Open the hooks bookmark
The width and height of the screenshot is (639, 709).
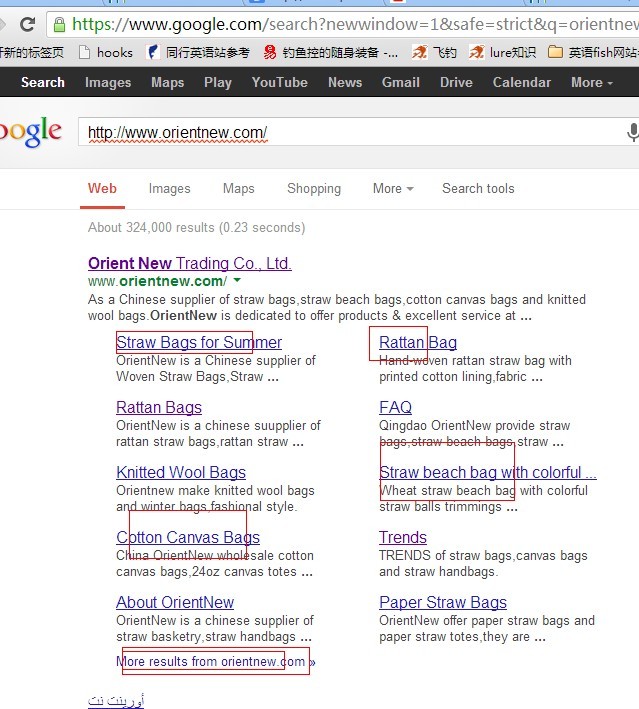[106, 53]
